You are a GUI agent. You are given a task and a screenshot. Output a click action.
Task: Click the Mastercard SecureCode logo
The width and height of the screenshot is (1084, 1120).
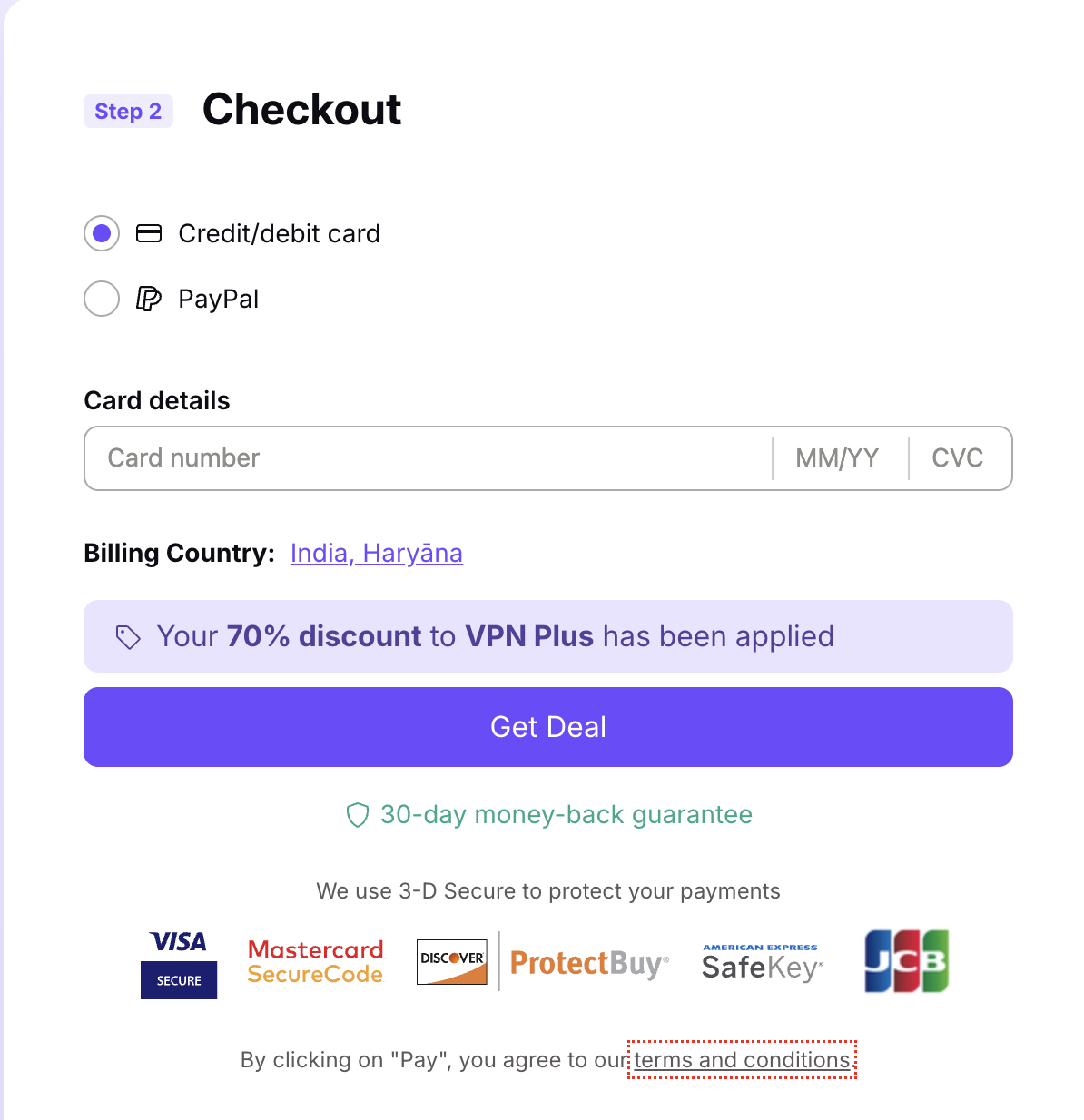tap(316, 962)
